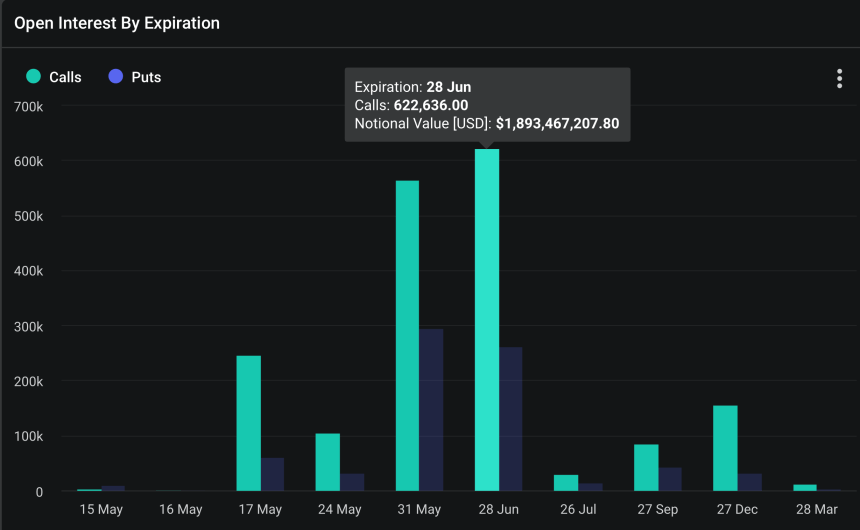Click the 31 May puts bar

(x=431, y=410)
